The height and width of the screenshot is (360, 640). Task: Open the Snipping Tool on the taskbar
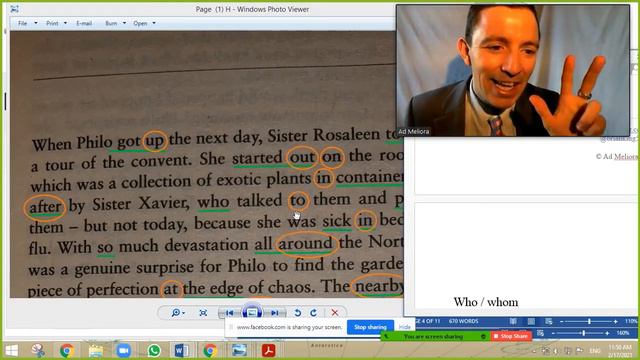point(38,351)
